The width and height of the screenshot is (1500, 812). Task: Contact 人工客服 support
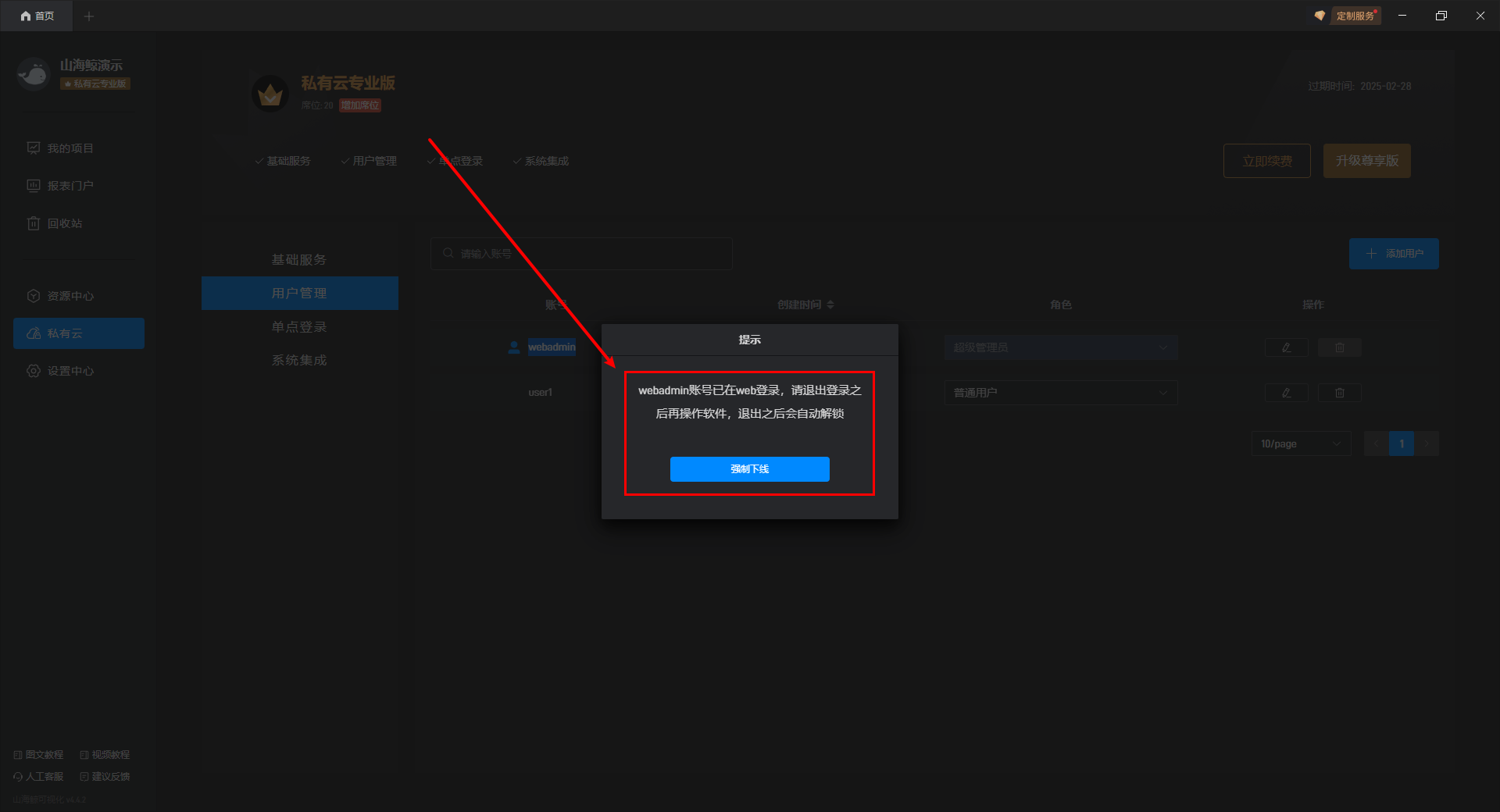[38, 777]
